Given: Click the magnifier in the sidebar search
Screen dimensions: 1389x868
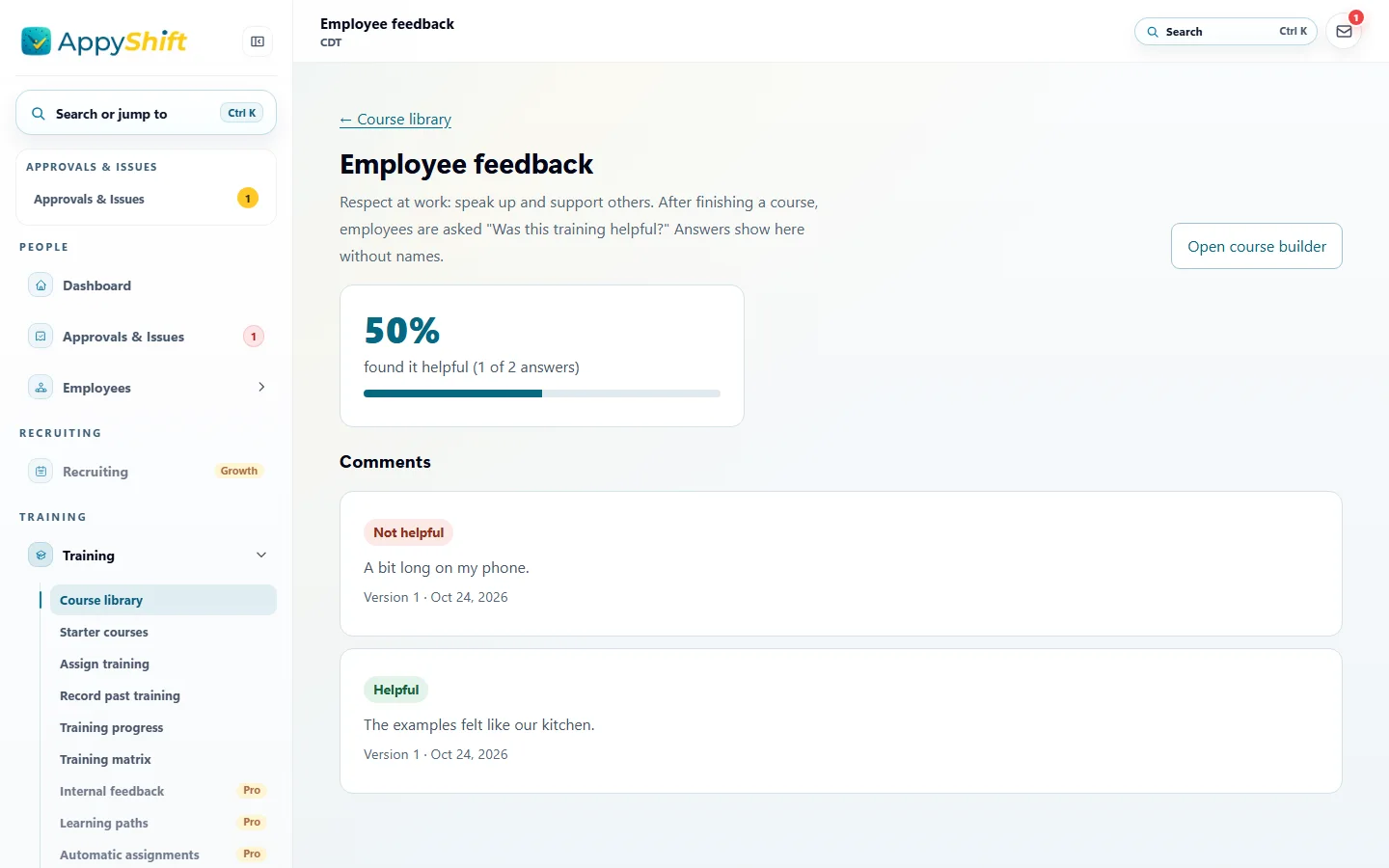Looking at the screenshot, I should point(39,114).
